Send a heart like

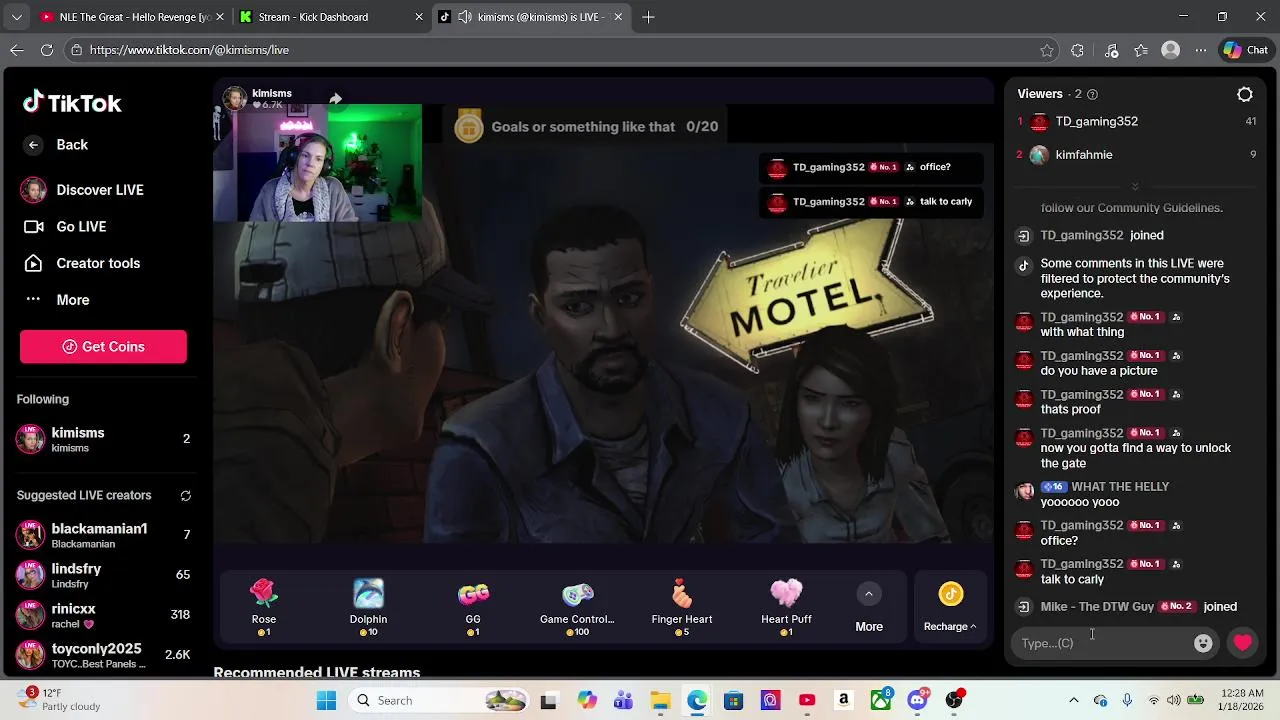pos(1243,643)
